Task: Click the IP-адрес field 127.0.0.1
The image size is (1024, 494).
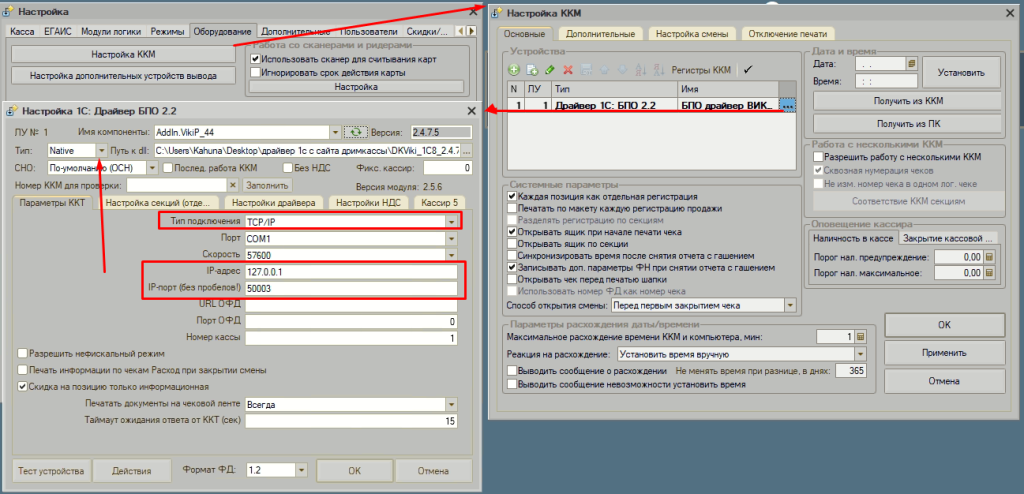Action: [x=351, y=271]
